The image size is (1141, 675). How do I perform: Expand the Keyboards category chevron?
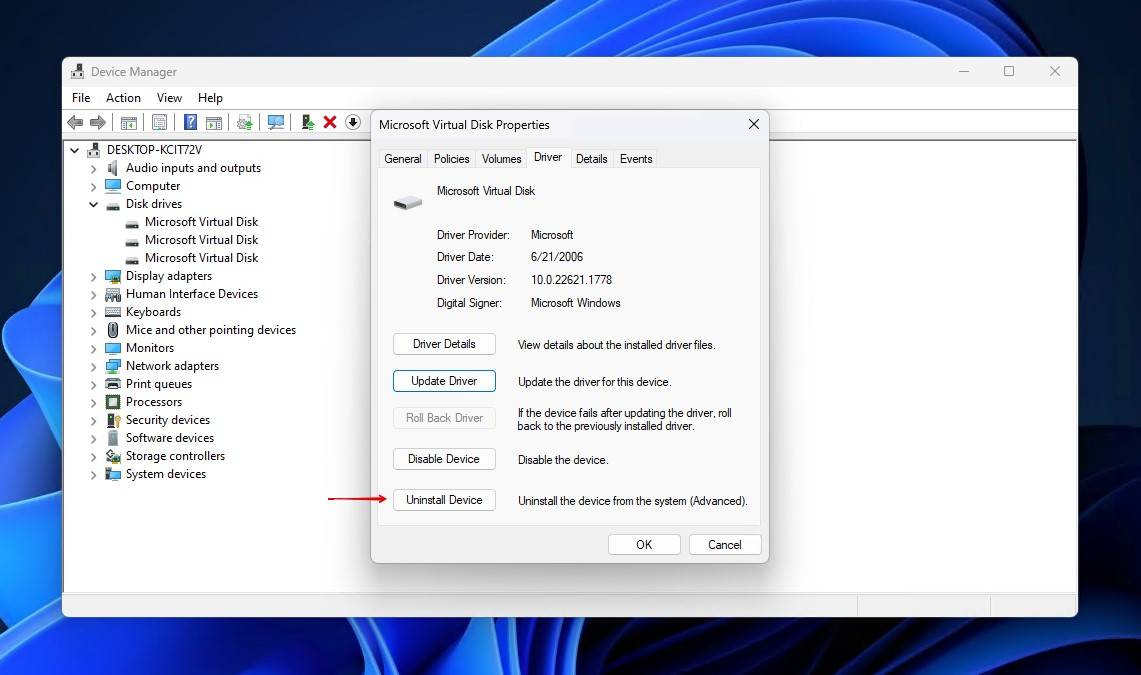pyautogui.click(x=93, y=313)
